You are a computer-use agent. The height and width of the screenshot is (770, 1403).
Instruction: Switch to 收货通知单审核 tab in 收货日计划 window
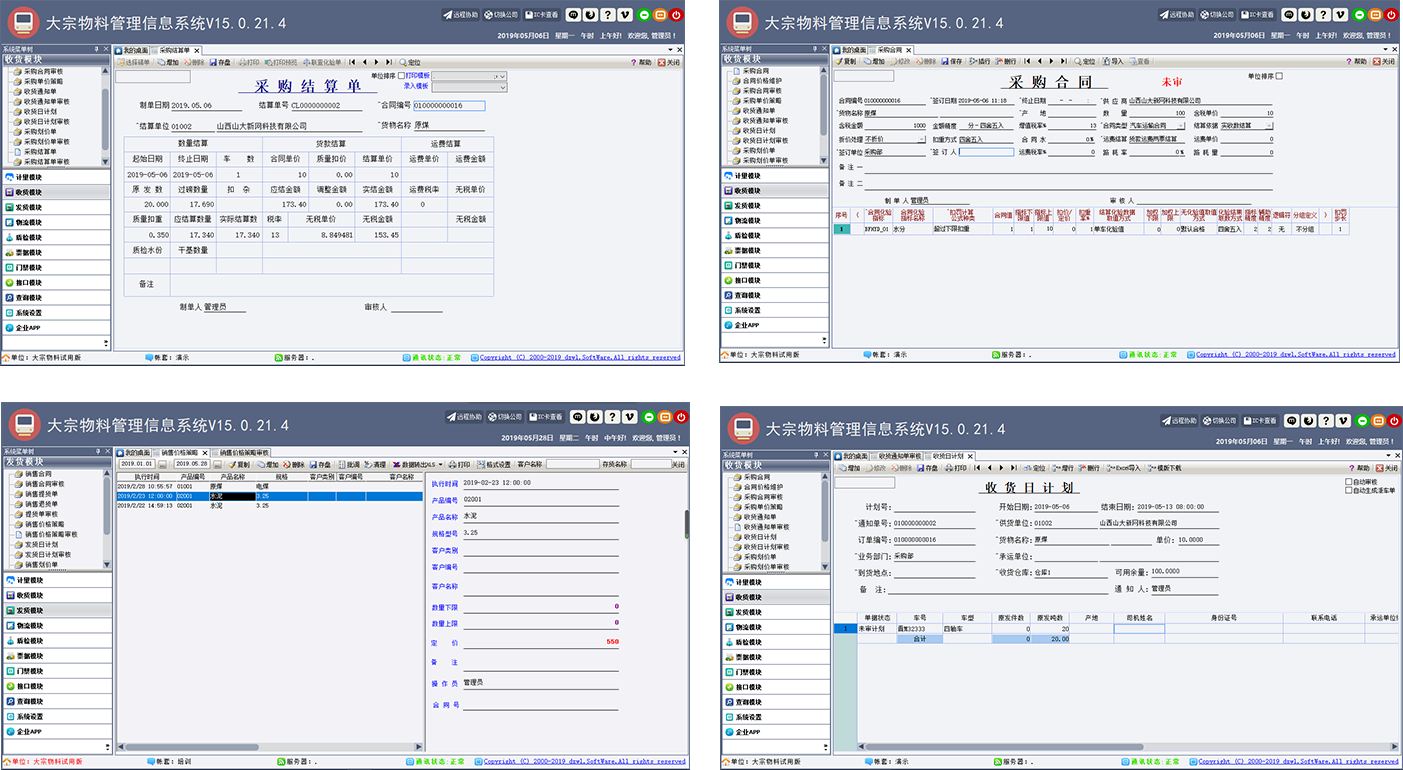[x=897, y=456]
